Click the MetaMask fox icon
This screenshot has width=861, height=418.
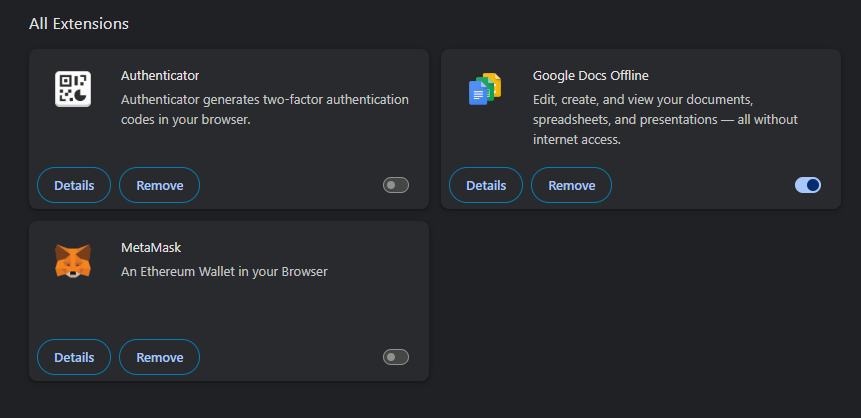tap(73, 261)
